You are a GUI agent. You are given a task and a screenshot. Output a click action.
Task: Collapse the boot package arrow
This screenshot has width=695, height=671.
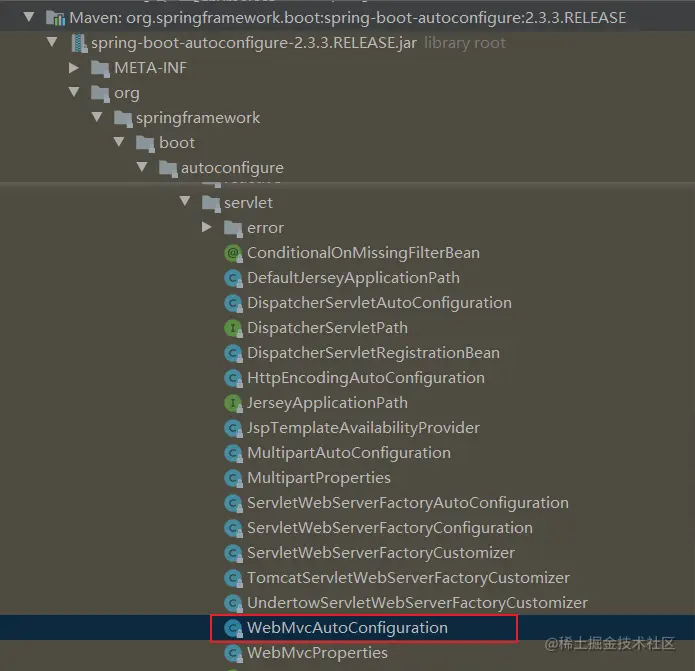119,141
